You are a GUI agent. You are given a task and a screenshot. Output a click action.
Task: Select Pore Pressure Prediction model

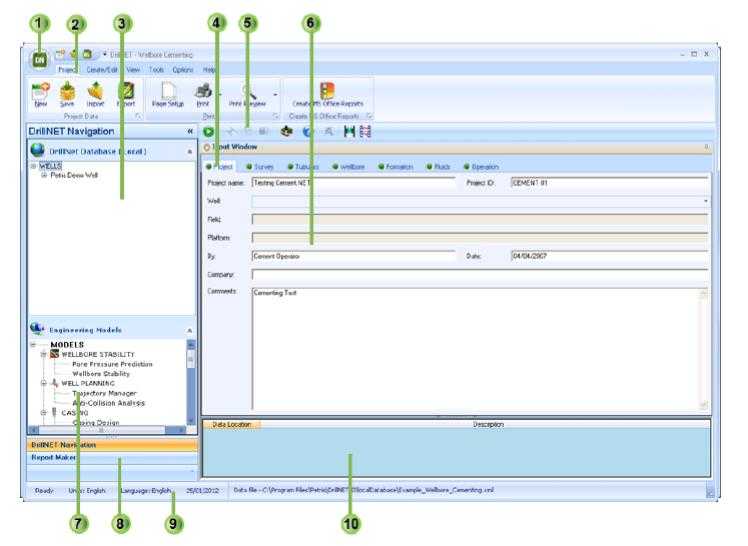point(112,364)
